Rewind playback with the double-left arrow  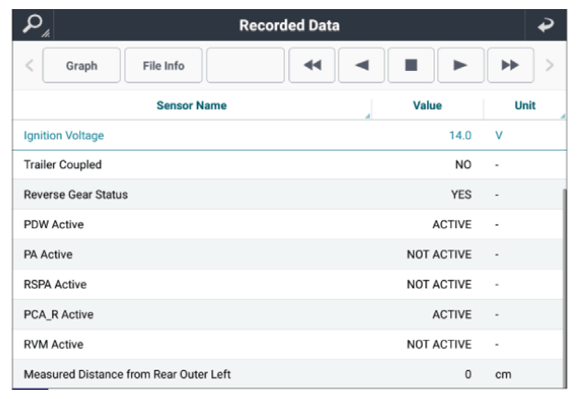coord(312,65)
